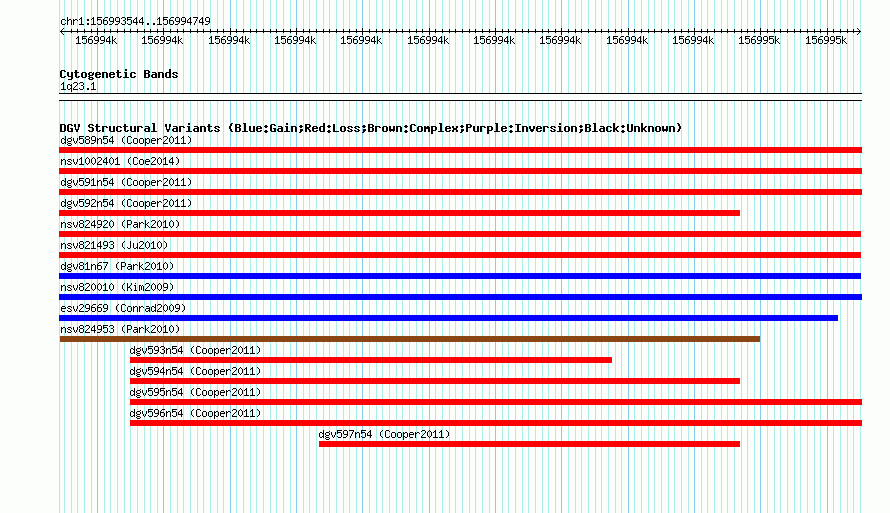Open the nsv1002401 (Coe2014) variant label
Viewport: 890px width, 513px height.
(x=120, y=161)
